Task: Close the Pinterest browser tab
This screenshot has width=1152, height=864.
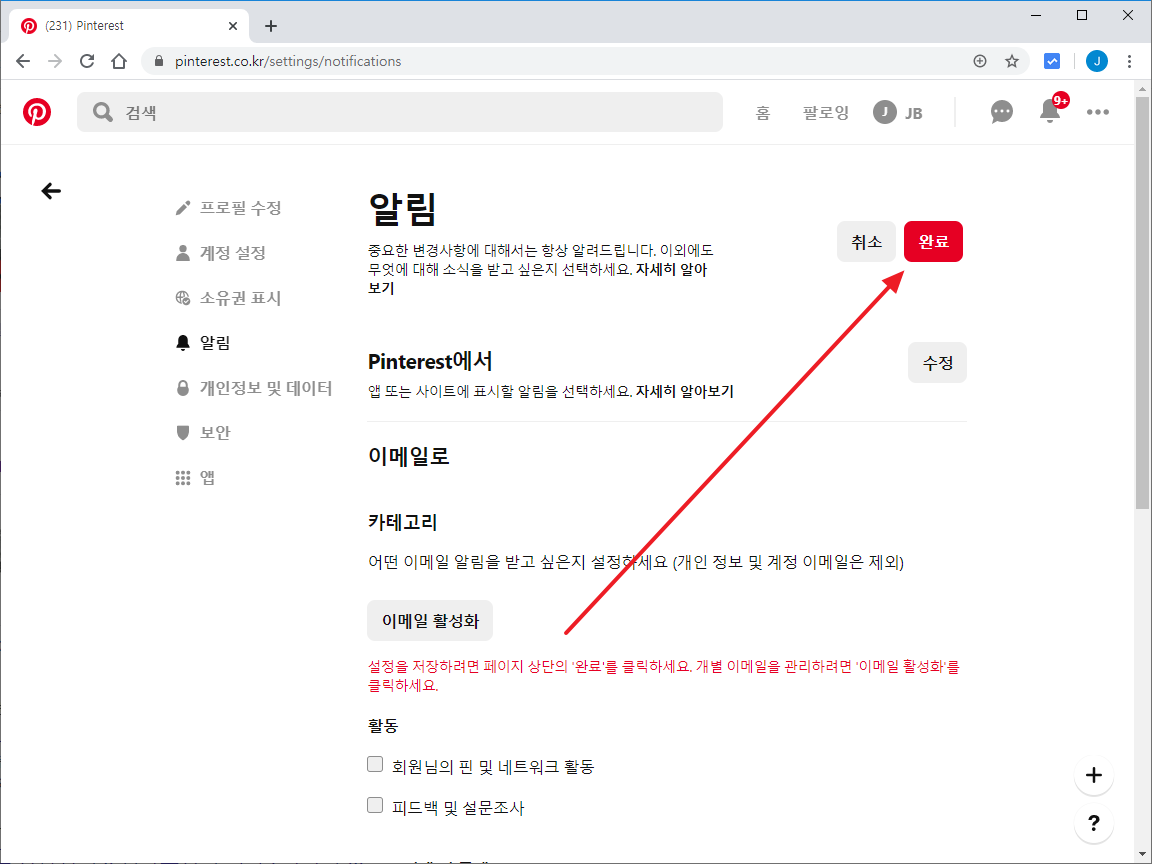Action: (233, 26)
